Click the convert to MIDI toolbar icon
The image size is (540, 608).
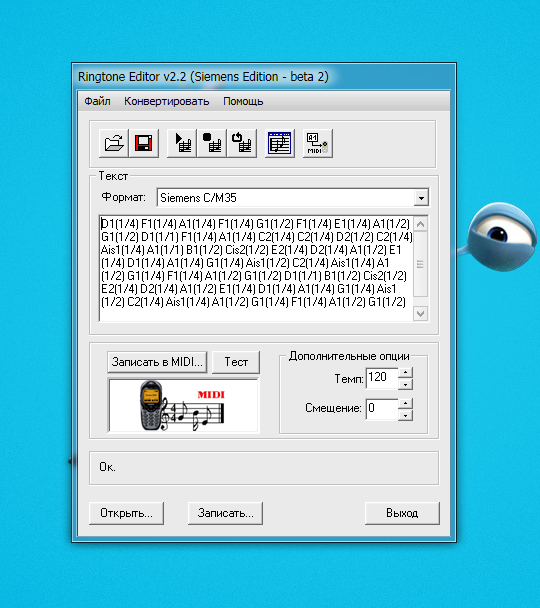[x=317, y=143]
